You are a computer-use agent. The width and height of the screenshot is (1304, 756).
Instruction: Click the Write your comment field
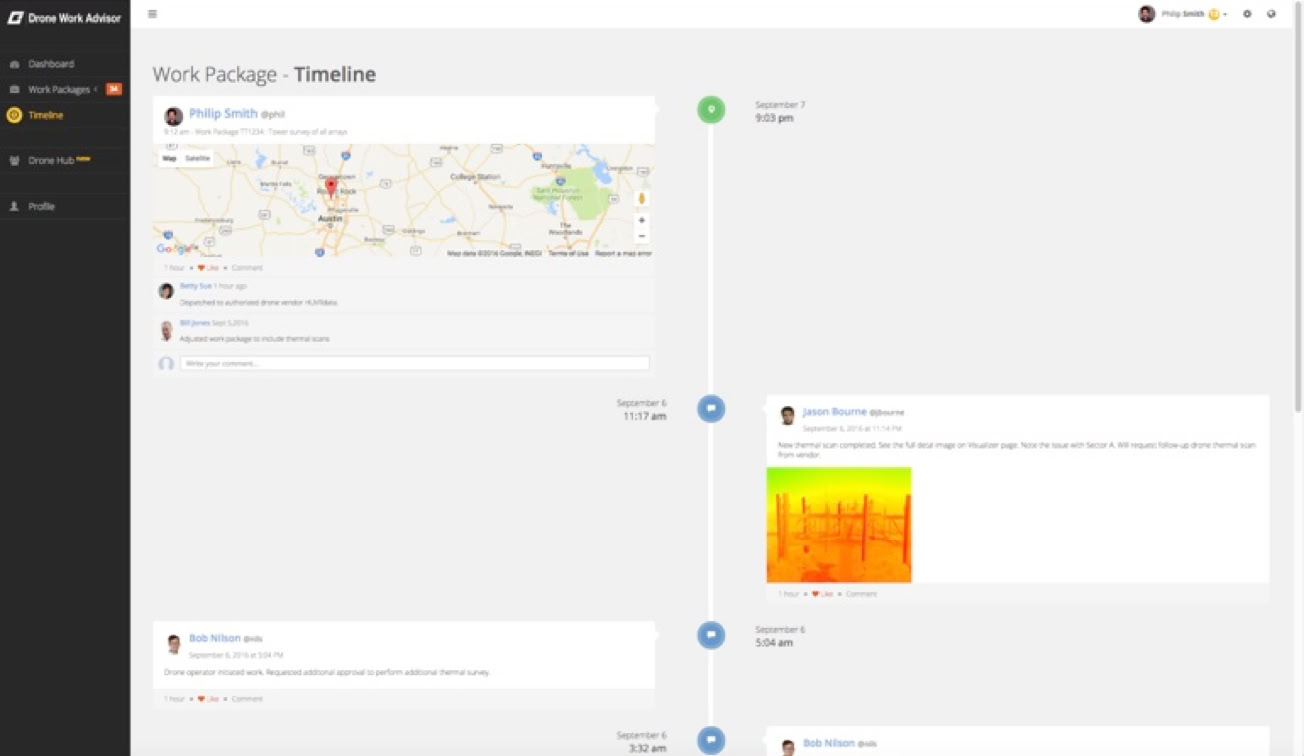coord(414,363)
